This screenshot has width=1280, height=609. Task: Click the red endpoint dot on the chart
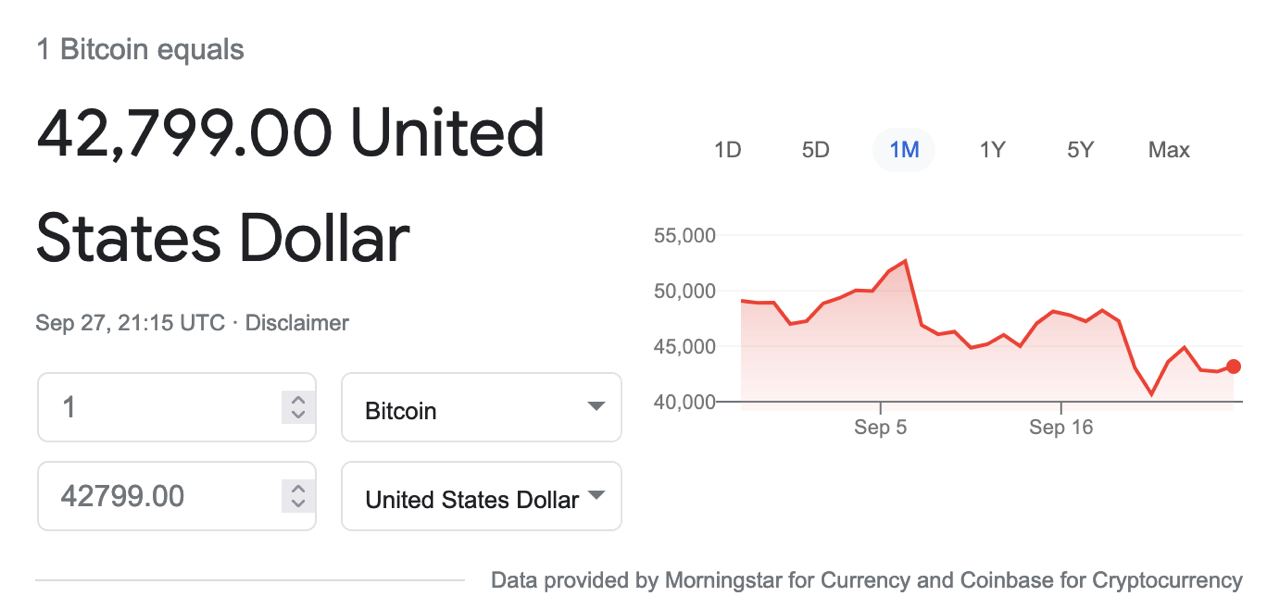point(1233,367)
